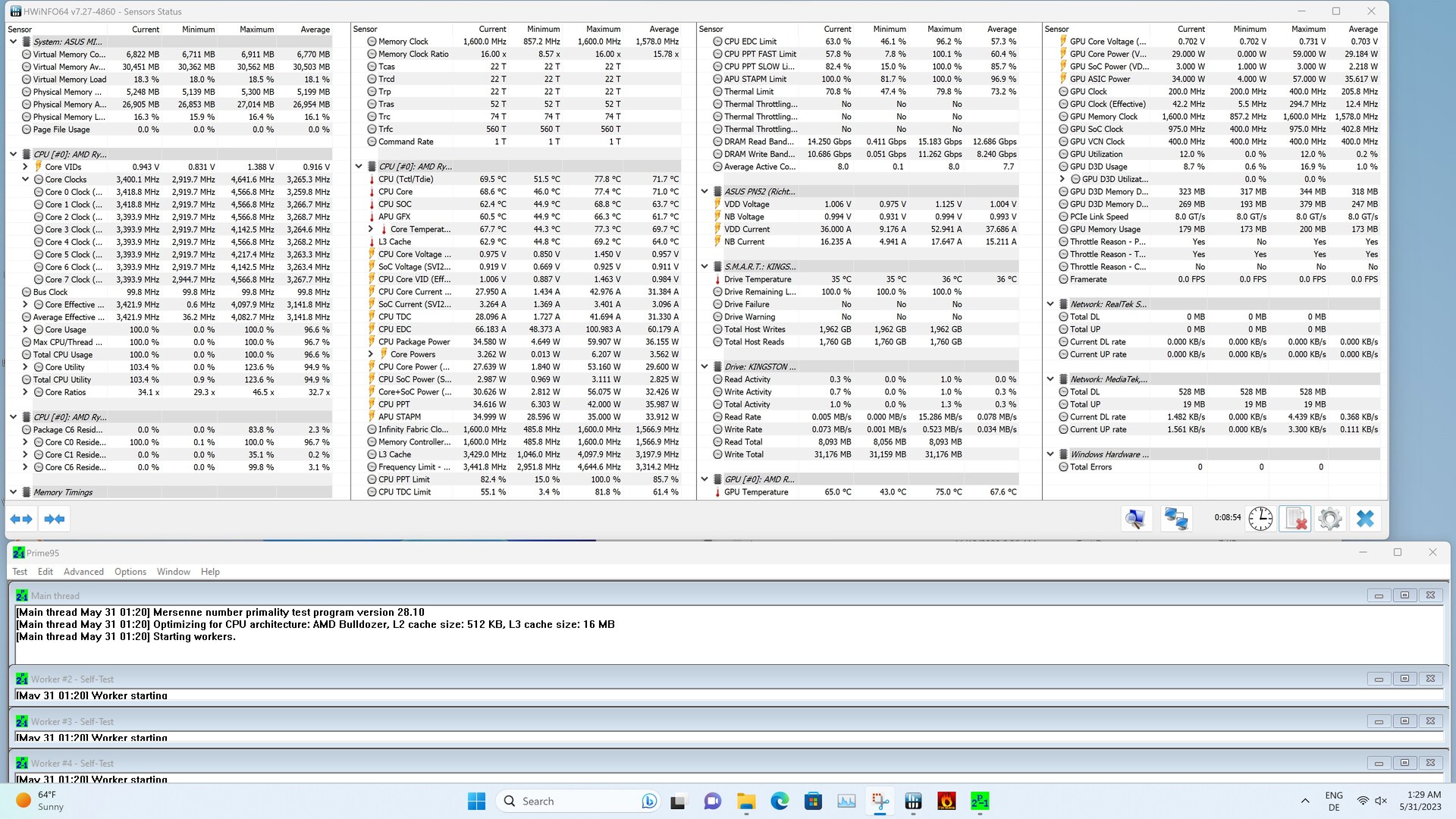Open the Prime95 Test menu

click(20, 572)
